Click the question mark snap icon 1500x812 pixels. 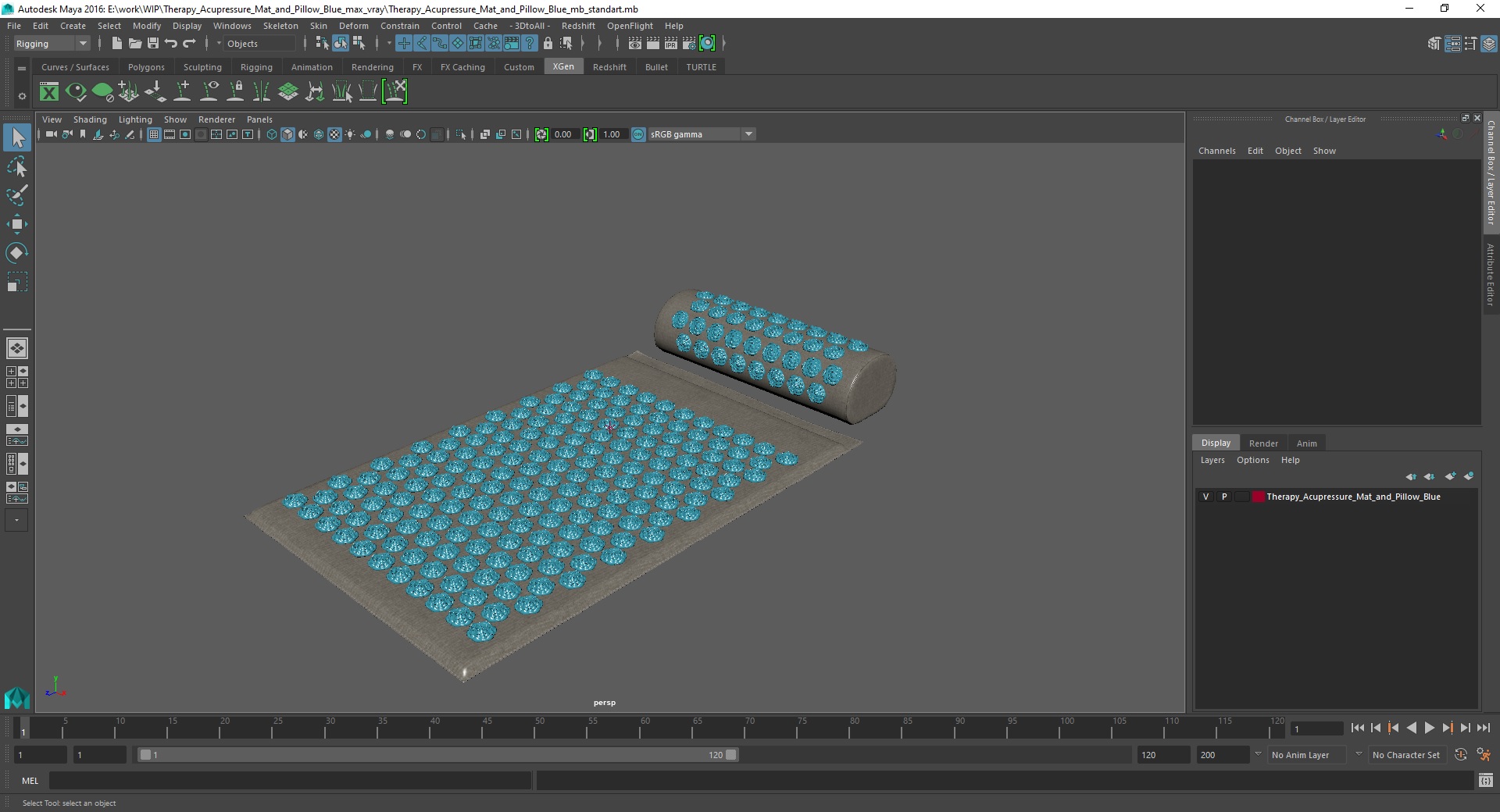point(530,44)
